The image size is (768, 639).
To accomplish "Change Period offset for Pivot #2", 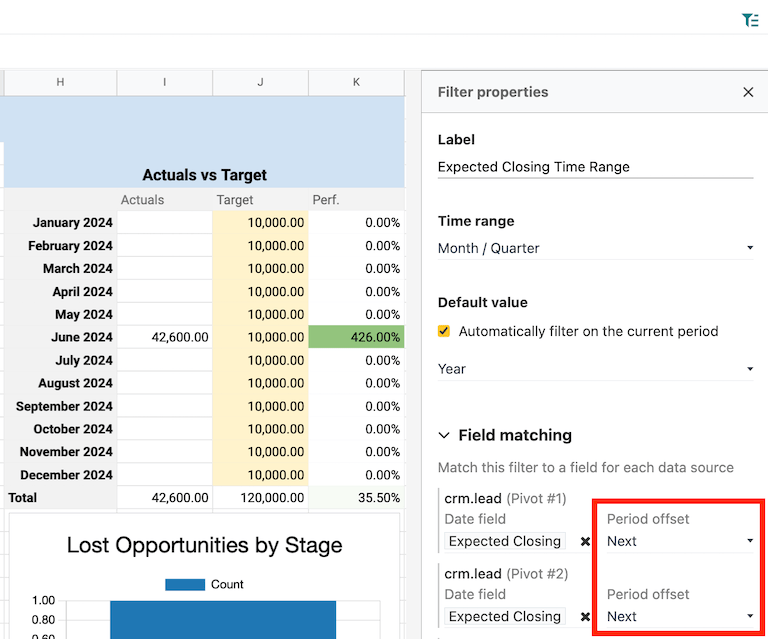I will [680, 616].
